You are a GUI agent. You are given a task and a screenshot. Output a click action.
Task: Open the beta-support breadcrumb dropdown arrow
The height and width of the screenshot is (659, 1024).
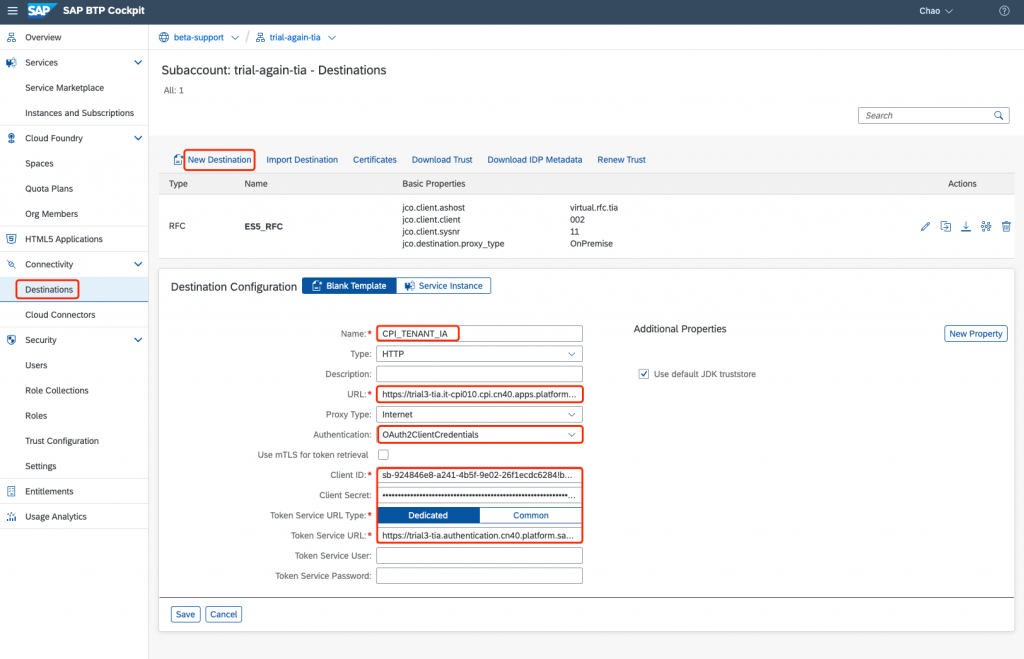[235, 38]
